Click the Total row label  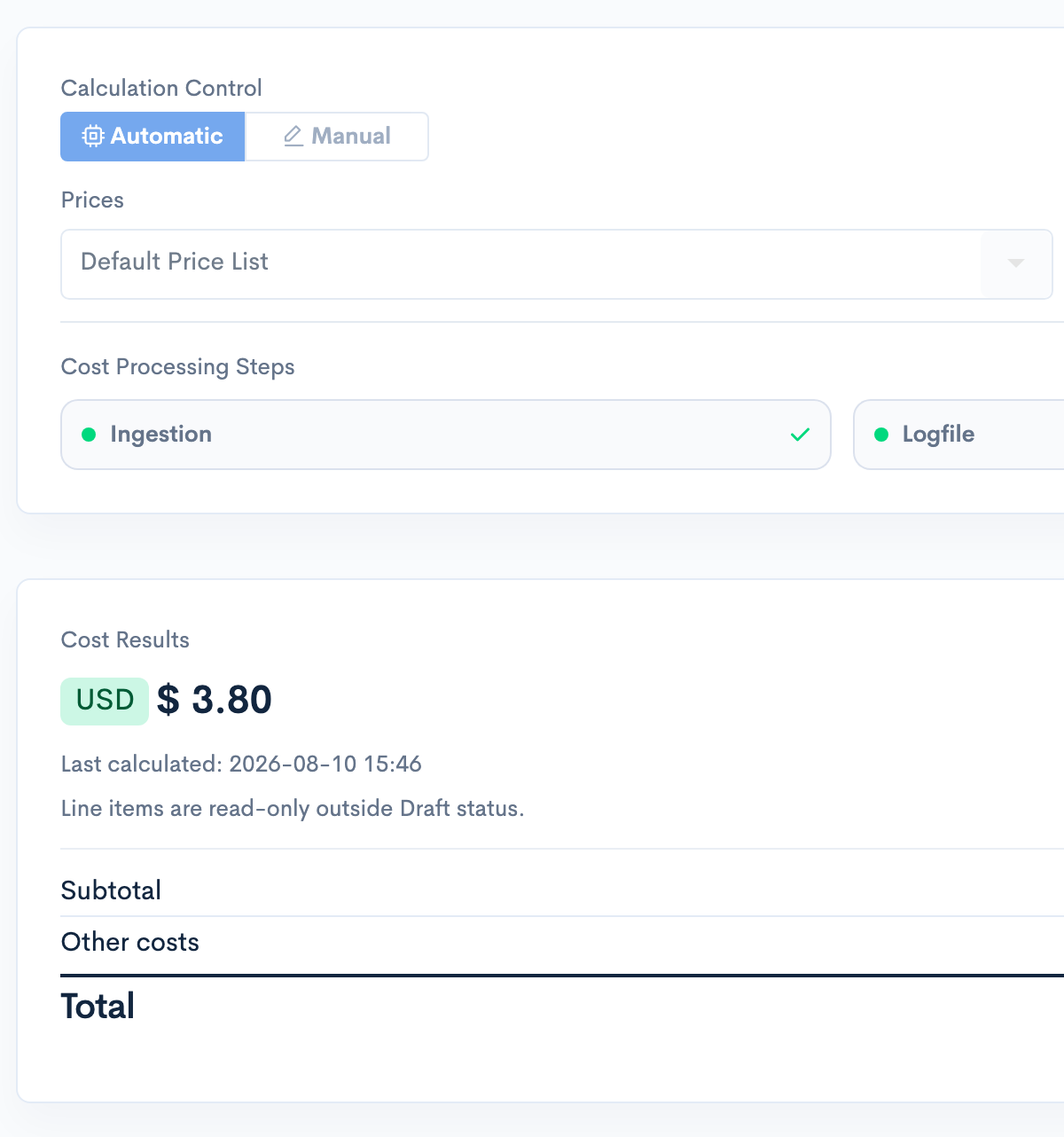[x=98, y=1007]
